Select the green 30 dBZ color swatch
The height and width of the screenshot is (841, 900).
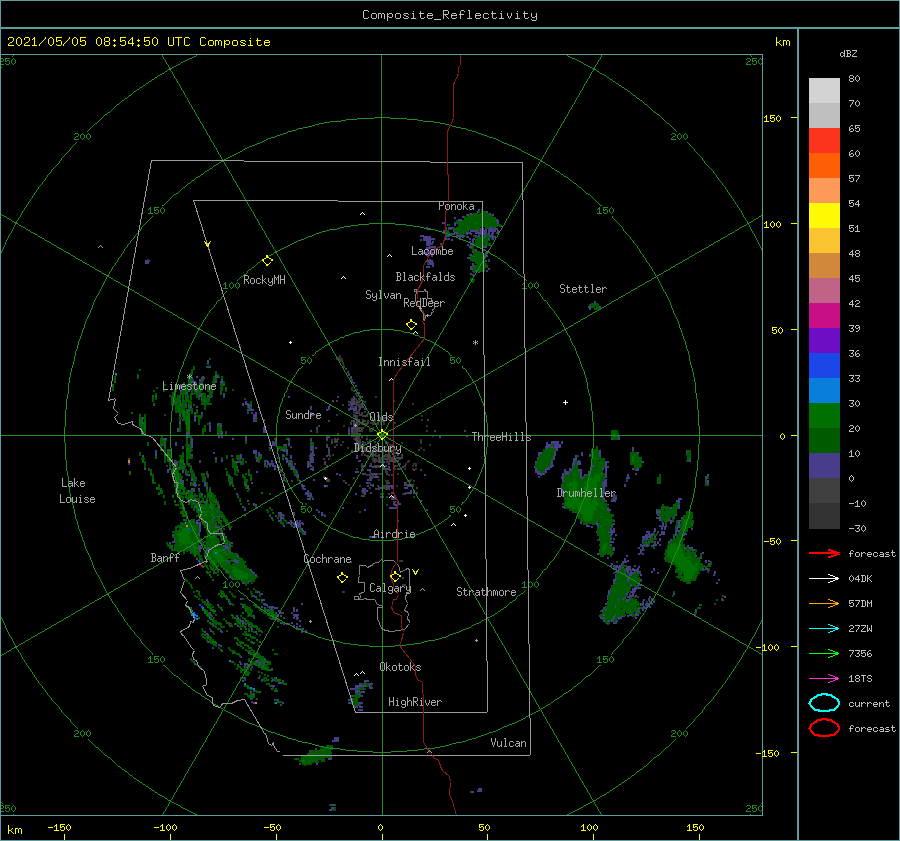pos(824,415)
